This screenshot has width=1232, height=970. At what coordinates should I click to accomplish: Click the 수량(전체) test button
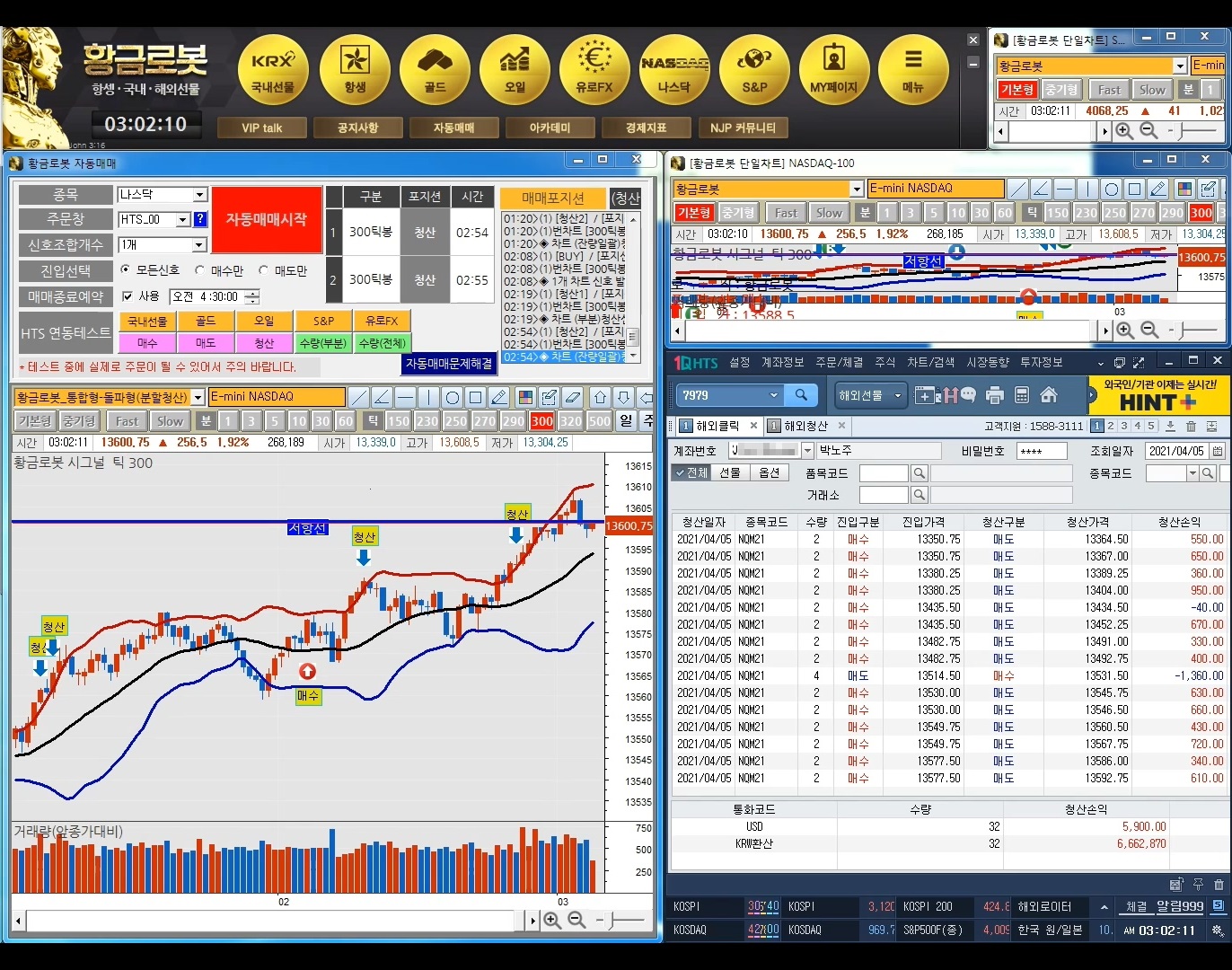[x=382, y=343]
